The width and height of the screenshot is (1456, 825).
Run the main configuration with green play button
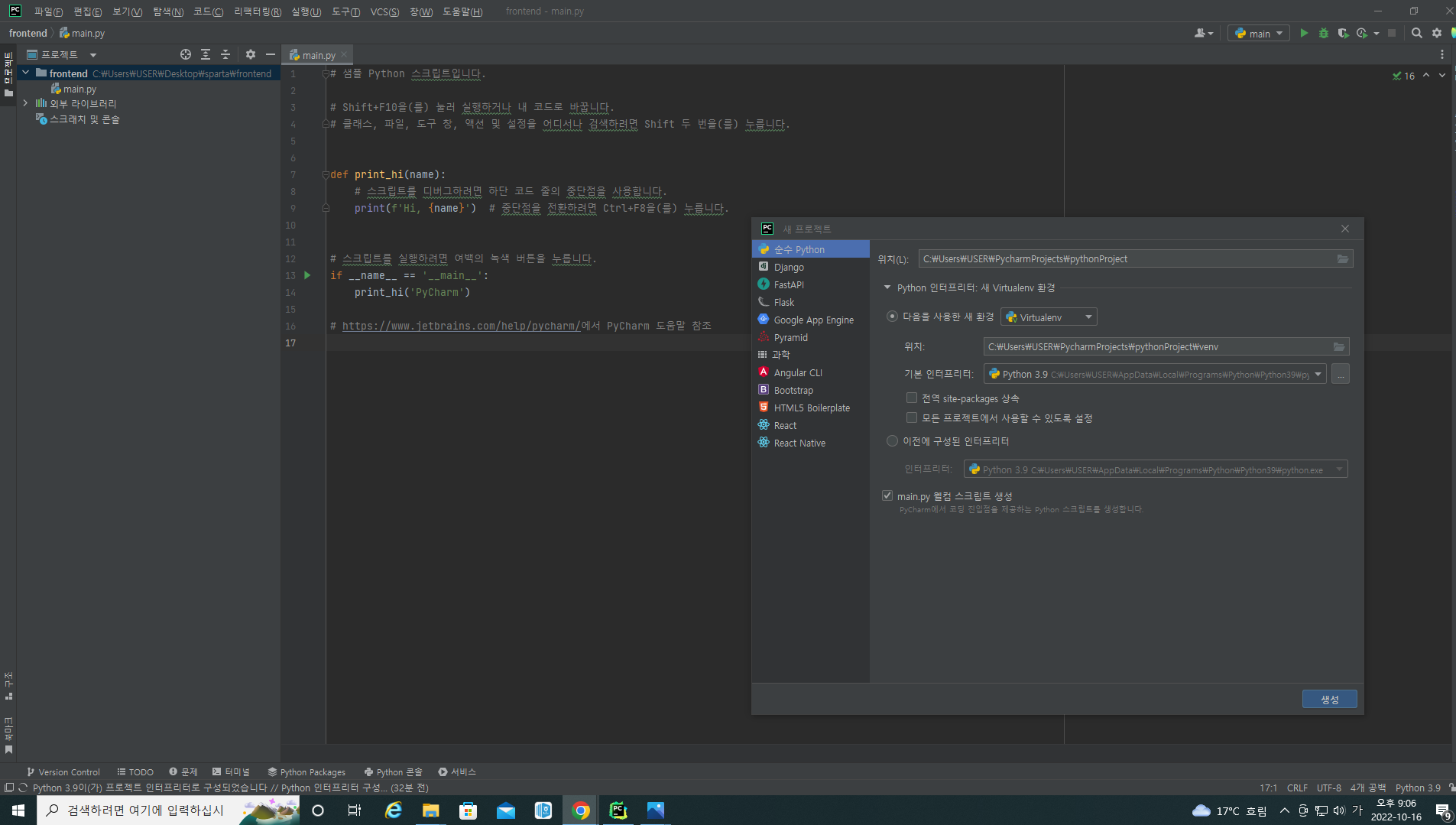pos(1304,33)
